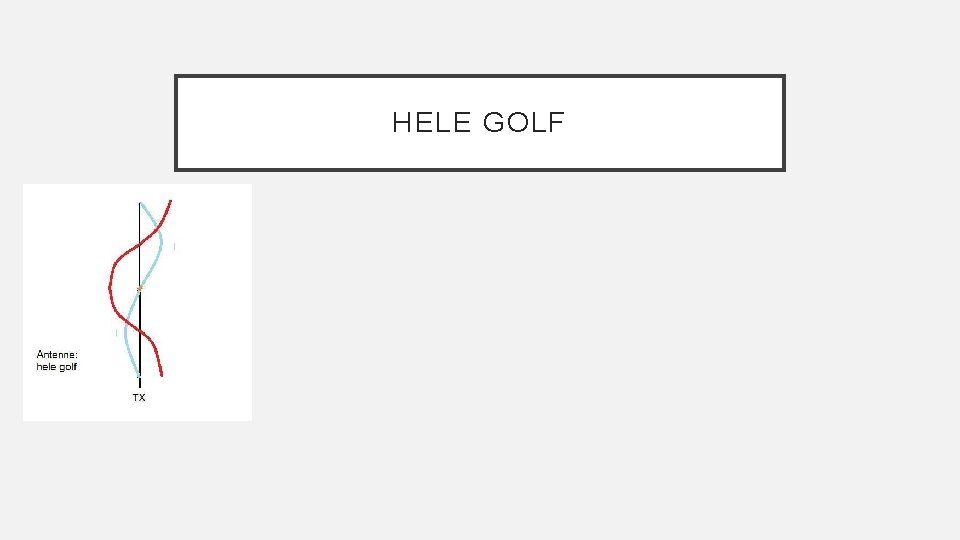Click the lowercase 'hele golf' diagram caption

click(x=57, y=367)
